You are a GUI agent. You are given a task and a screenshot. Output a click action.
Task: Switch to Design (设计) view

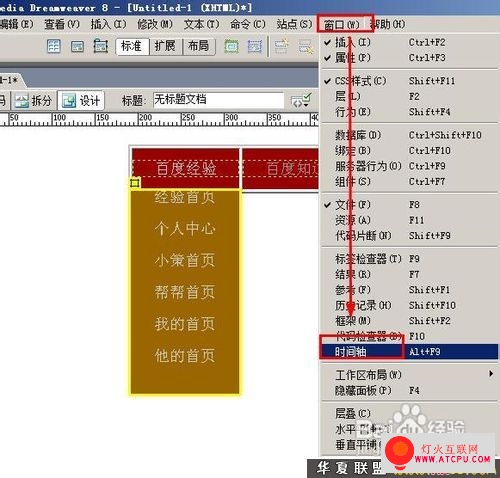point(81,101)
